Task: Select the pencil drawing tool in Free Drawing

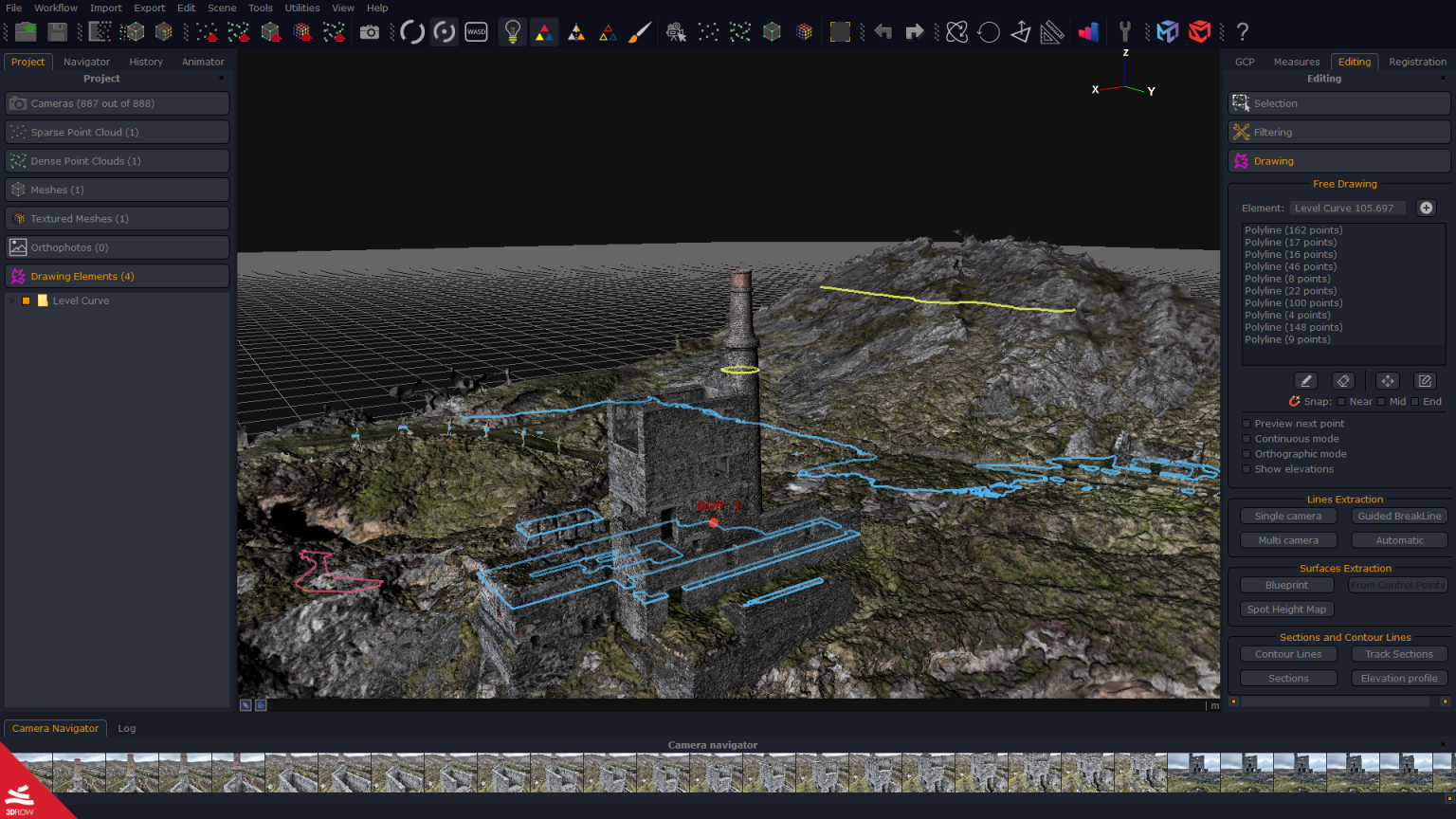Action: (x=1306, y=380)
